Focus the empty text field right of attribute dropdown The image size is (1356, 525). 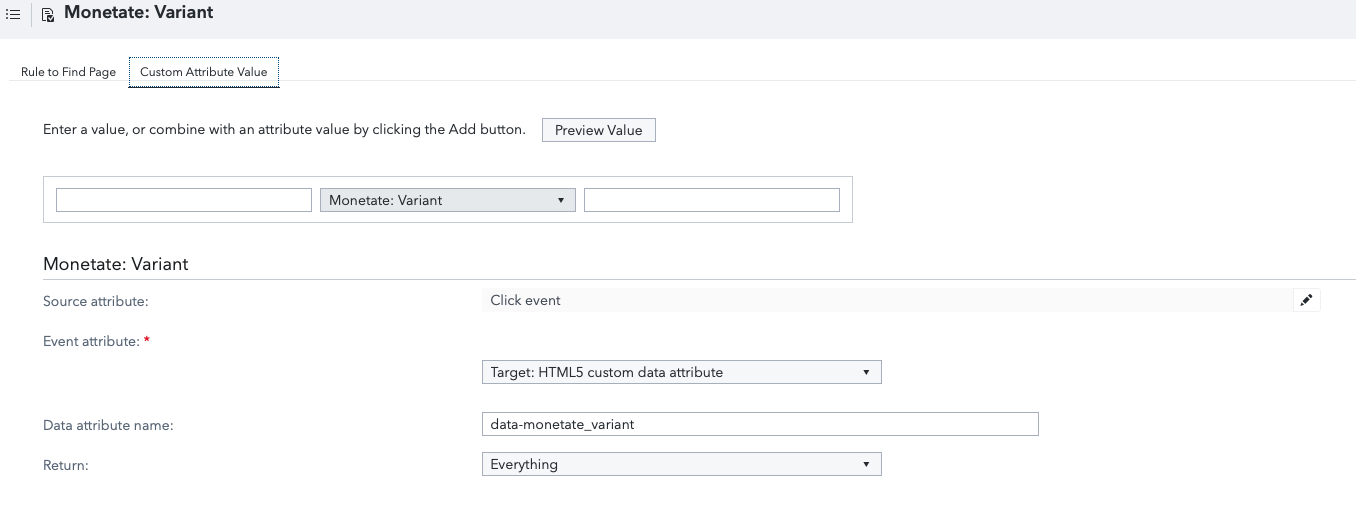(x=711, y=200)
